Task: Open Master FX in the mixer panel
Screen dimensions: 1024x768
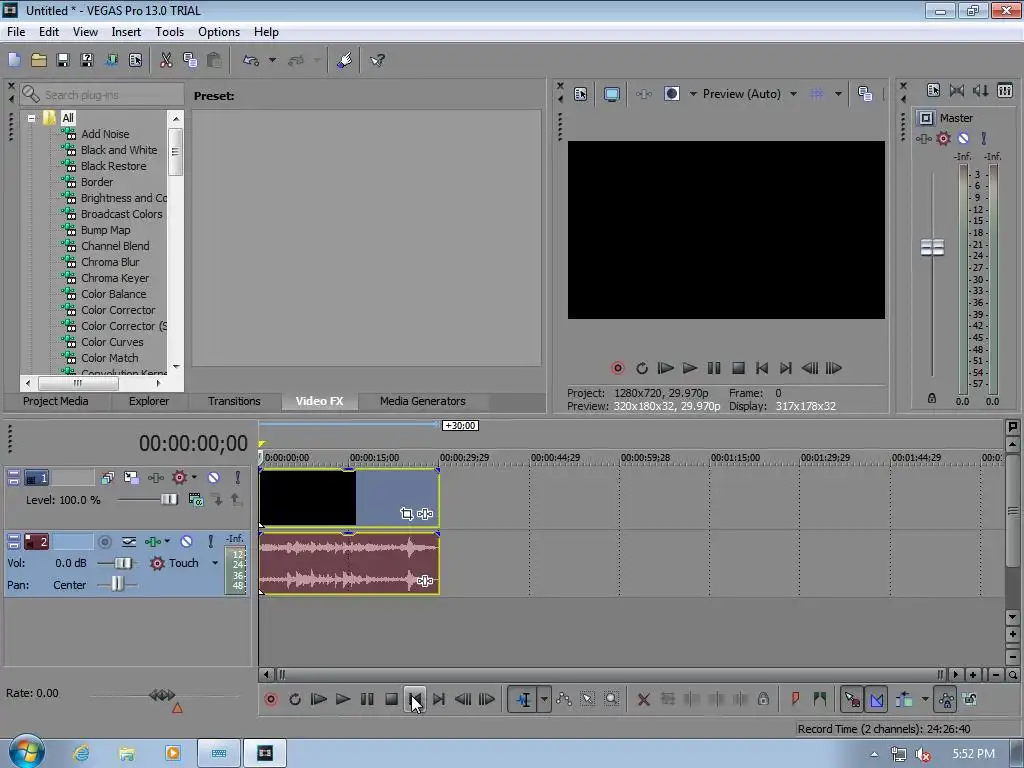Action: [923, 138]
